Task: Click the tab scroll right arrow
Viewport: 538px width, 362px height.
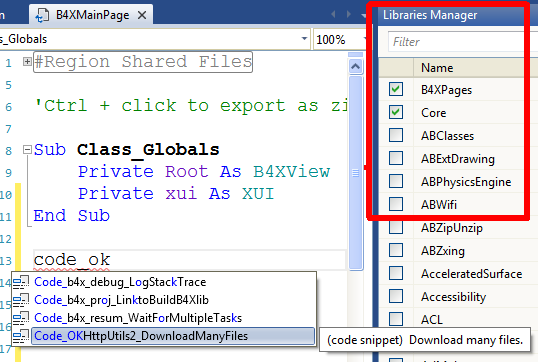Action: point(349,14)
